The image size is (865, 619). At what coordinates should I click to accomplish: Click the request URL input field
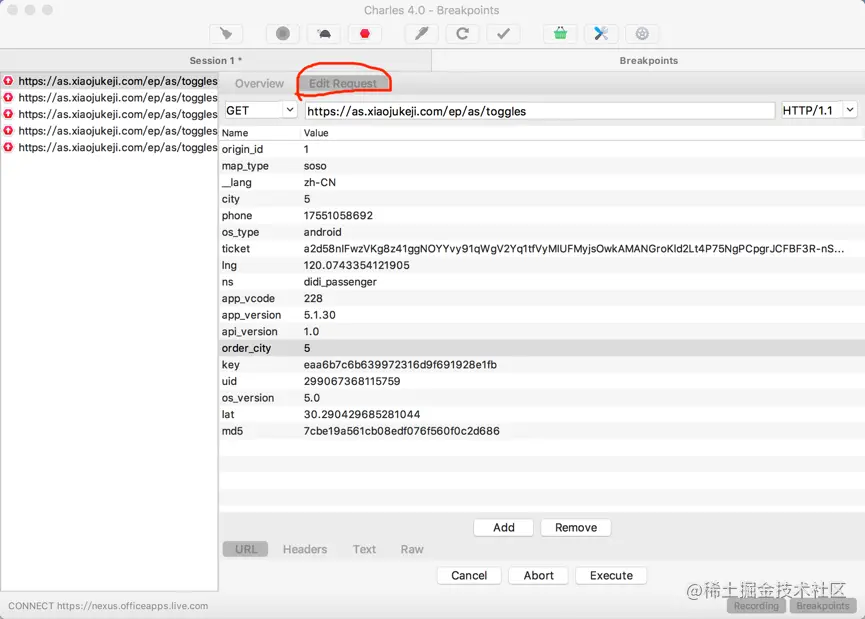[540, 111]
